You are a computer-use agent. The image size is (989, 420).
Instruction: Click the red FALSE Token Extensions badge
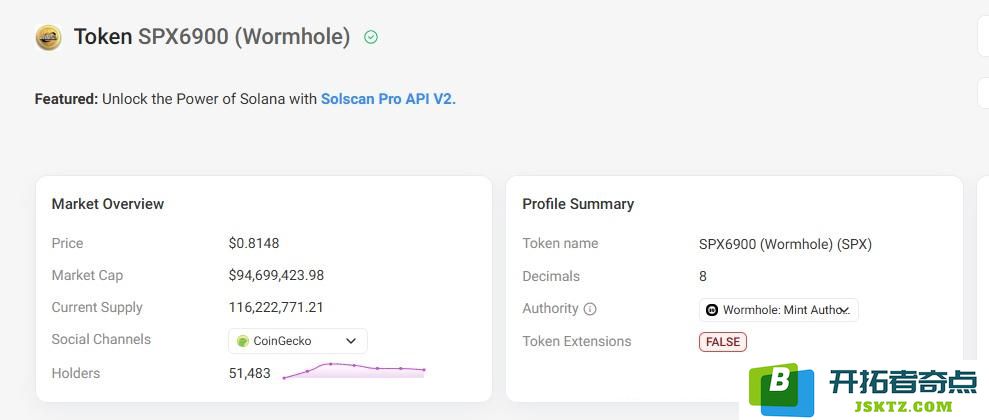point(723,342)
